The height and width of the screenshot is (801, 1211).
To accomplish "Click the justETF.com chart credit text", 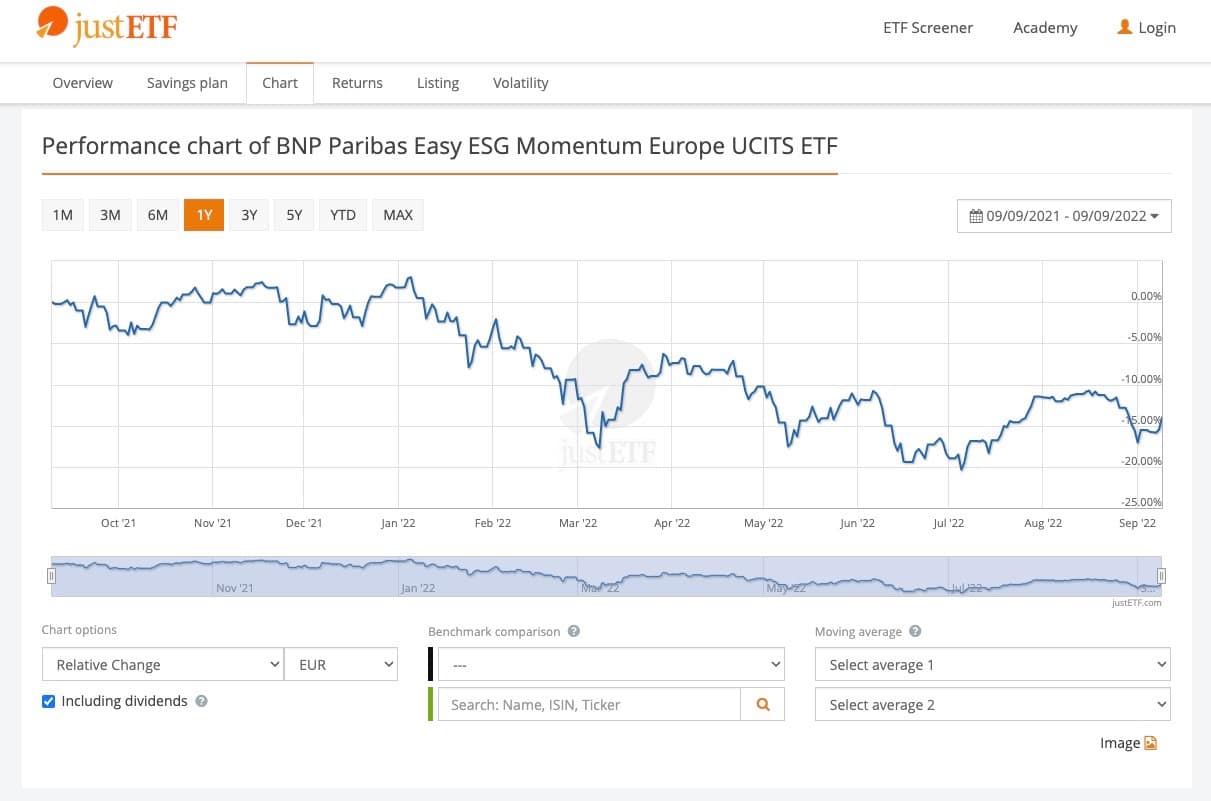I will (1137, 603).
